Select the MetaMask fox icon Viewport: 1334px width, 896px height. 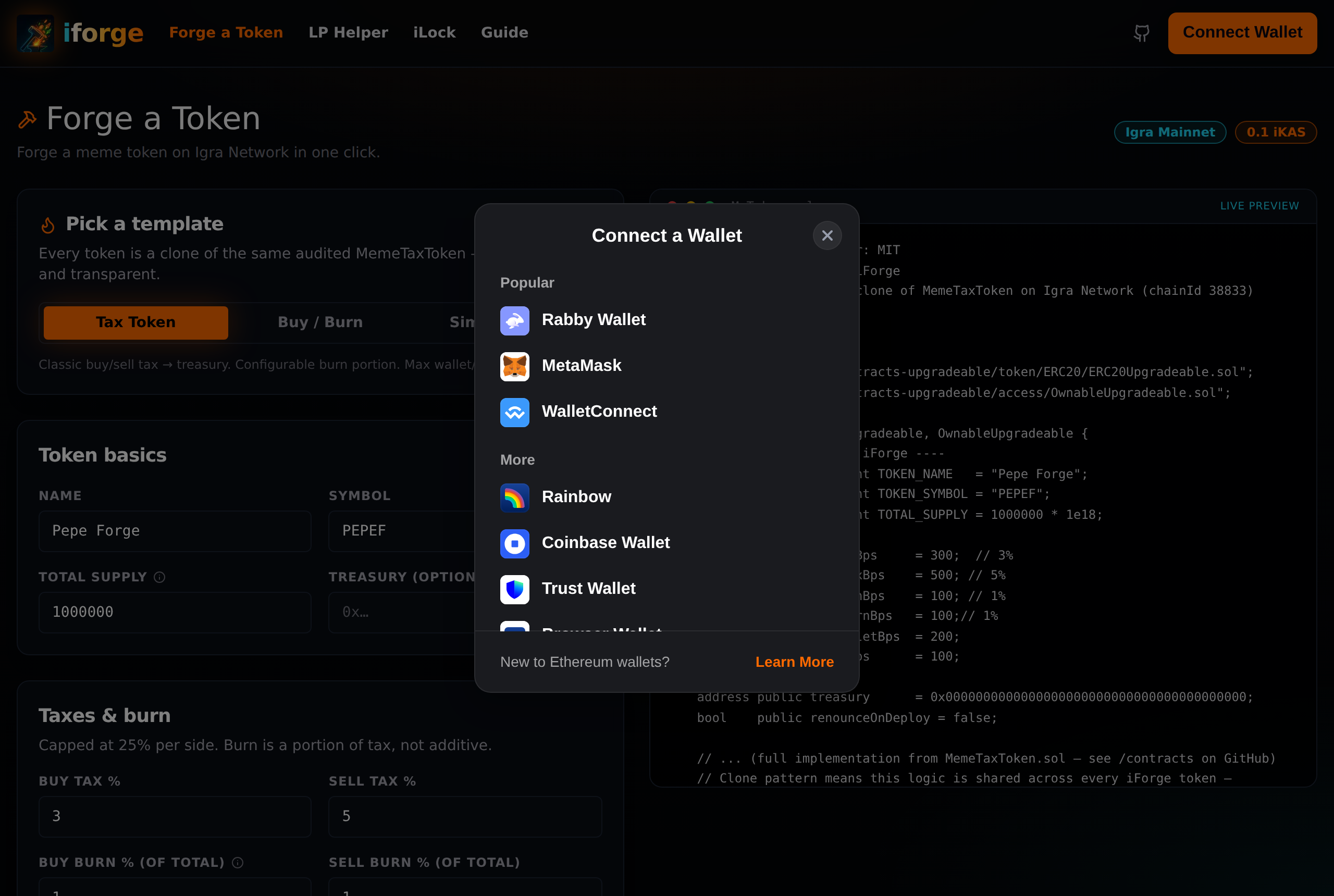click(x=514, y=366)
